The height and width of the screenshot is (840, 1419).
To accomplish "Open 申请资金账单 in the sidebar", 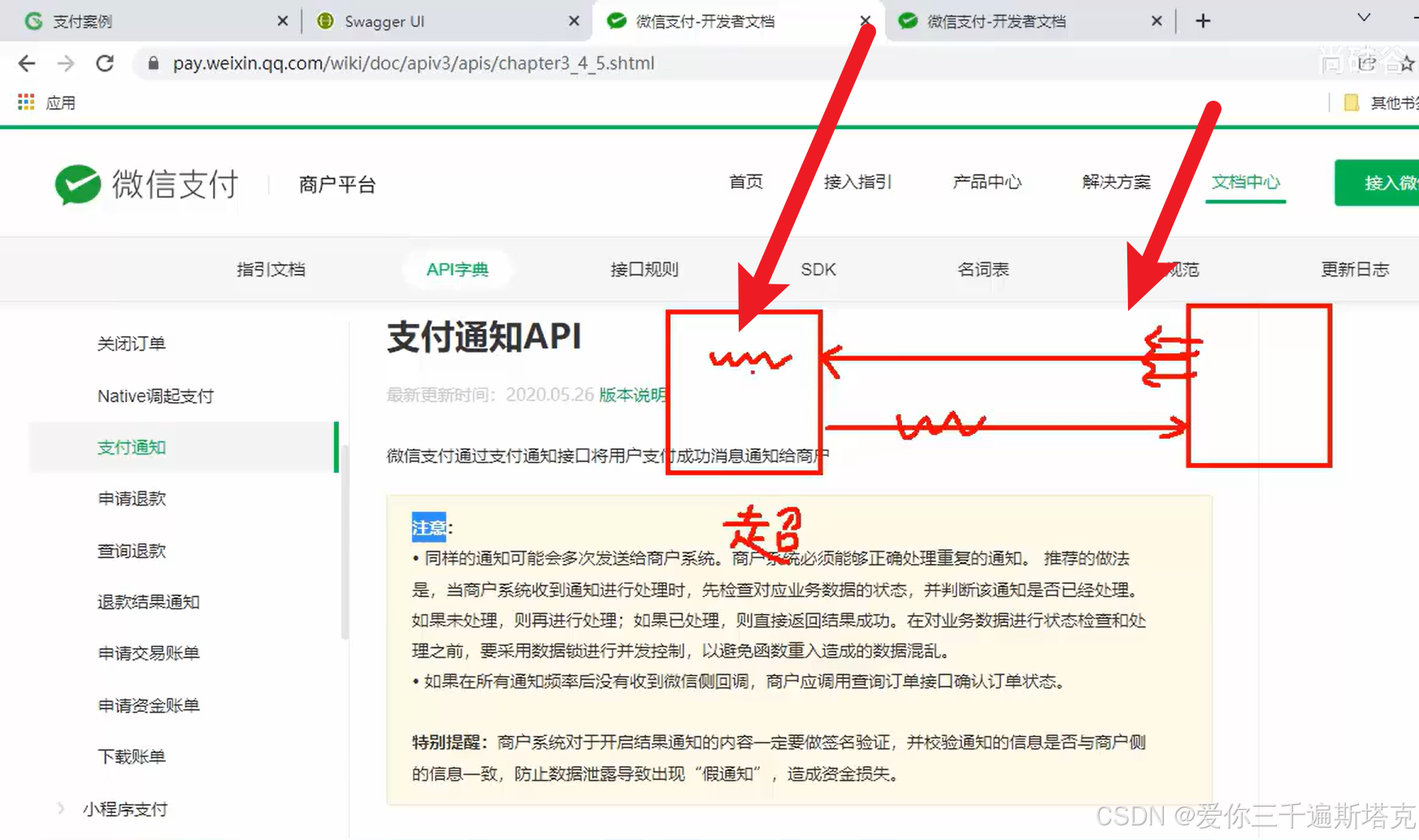I will pos(149,705).
